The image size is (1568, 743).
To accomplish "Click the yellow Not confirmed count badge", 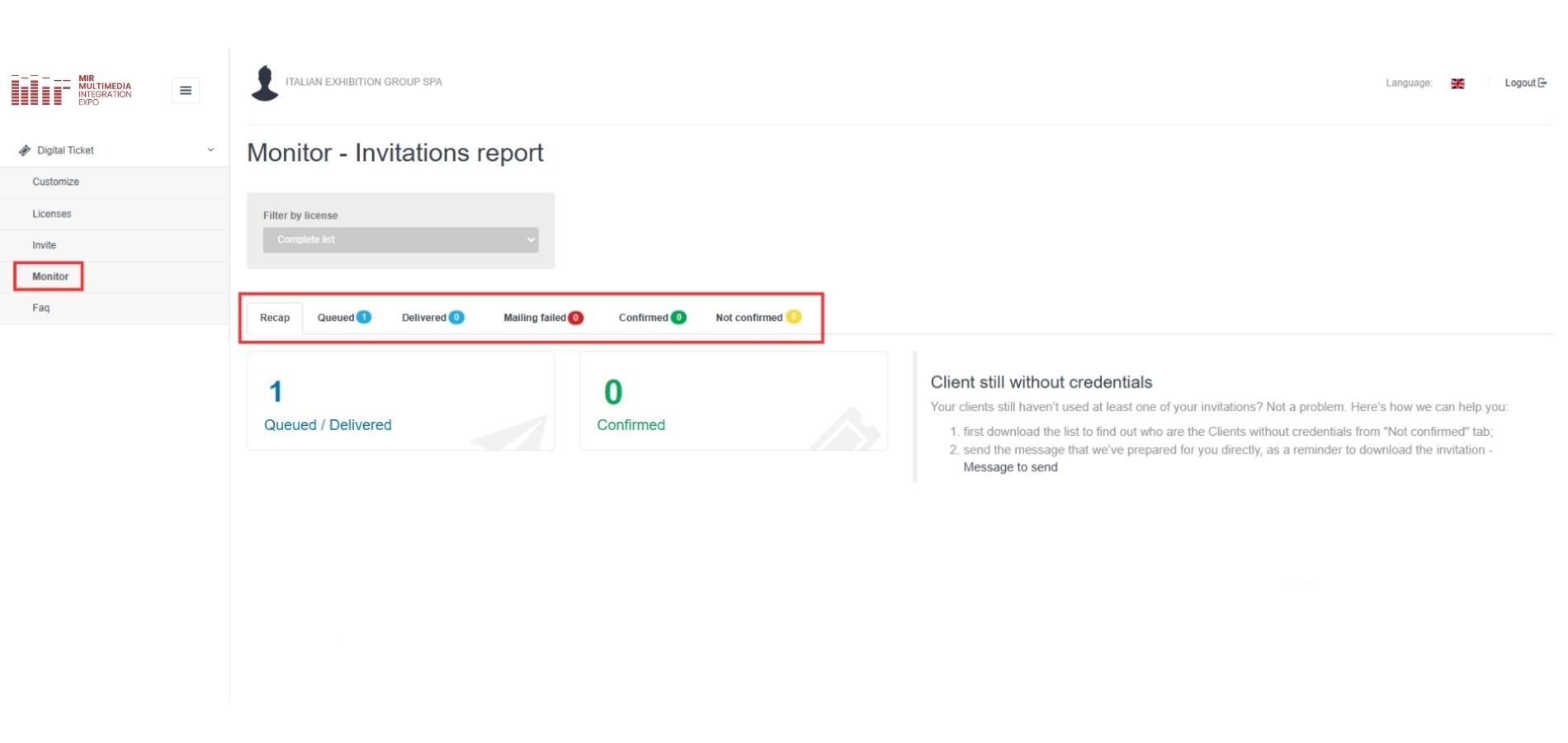I will [793, 316].
